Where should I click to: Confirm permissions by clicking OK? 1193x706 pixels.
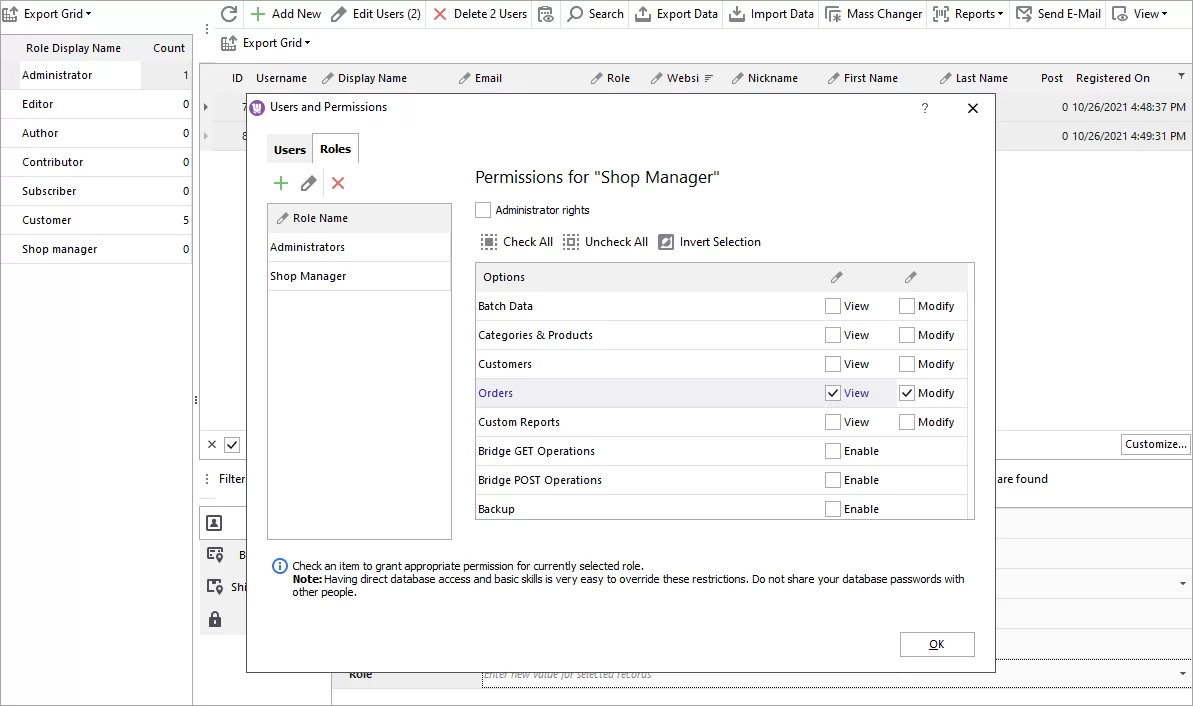(x=937, y=644)
